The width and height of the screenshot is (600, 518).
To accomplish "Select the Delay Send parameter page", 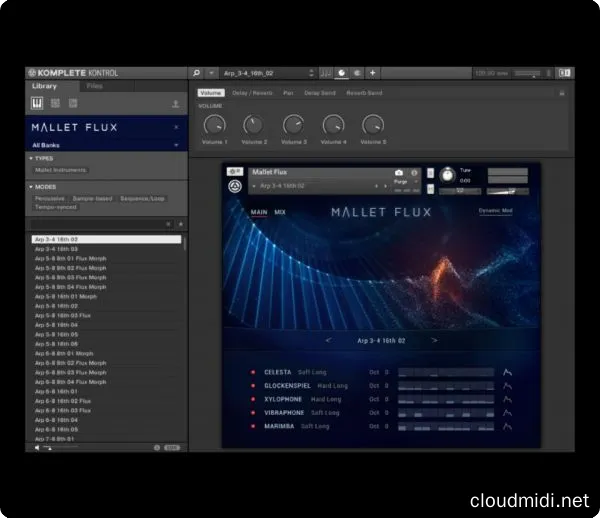I will pyautogui.click(x=320, y=93).
